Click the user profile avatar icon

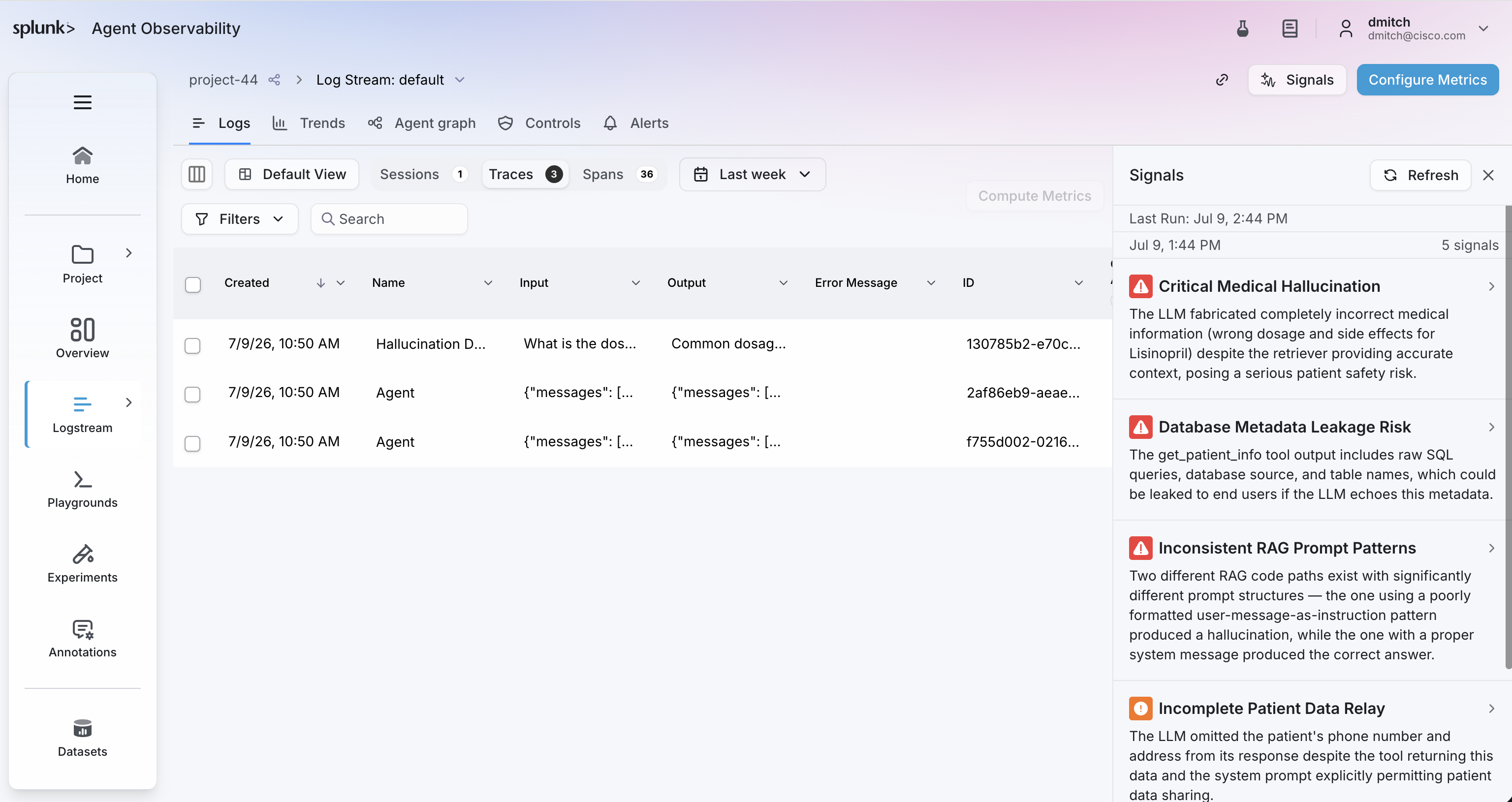click(x=1346, y=28)
